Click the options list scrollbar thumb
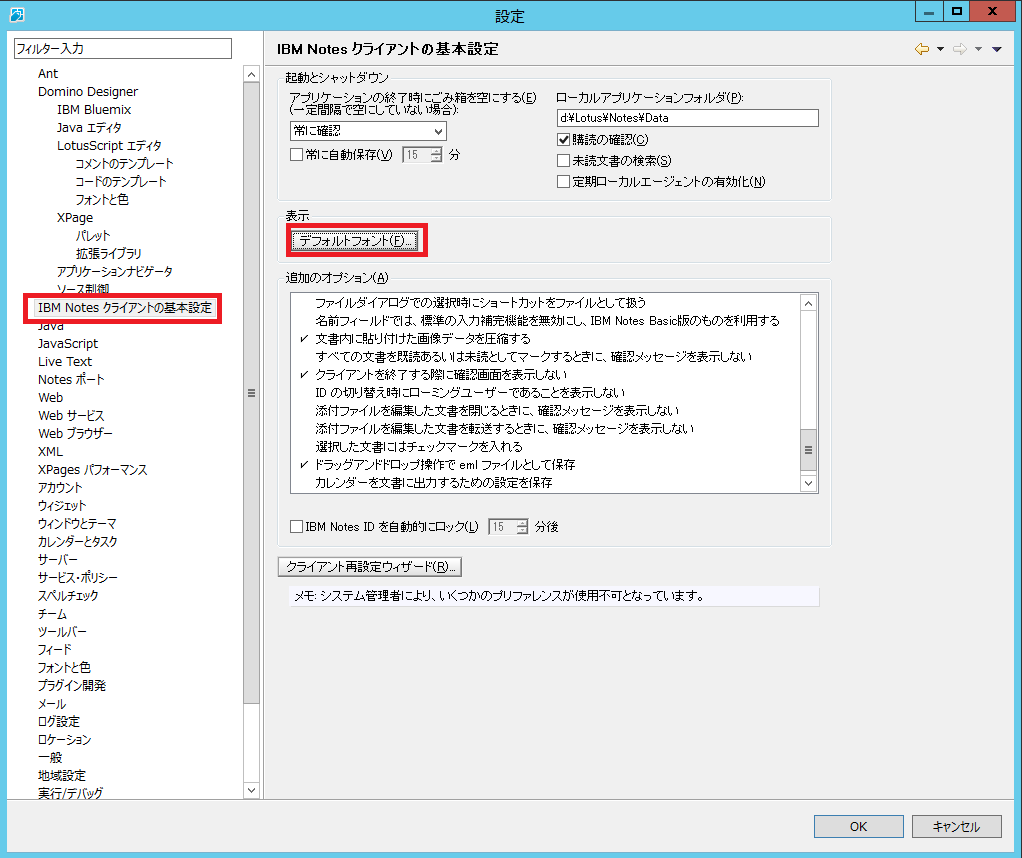The image size is (1022, 858). pos(808,449)
